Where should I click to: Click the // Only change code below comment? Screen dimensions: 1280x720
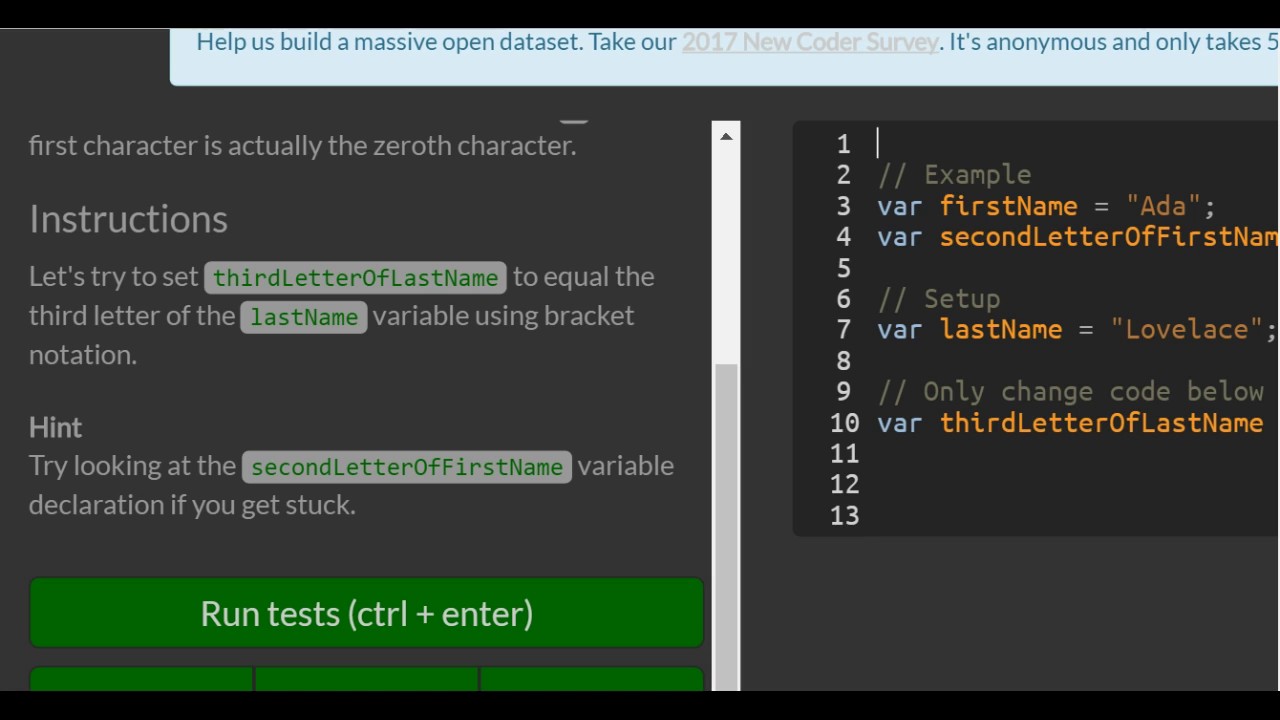[x=1070, y=392]
